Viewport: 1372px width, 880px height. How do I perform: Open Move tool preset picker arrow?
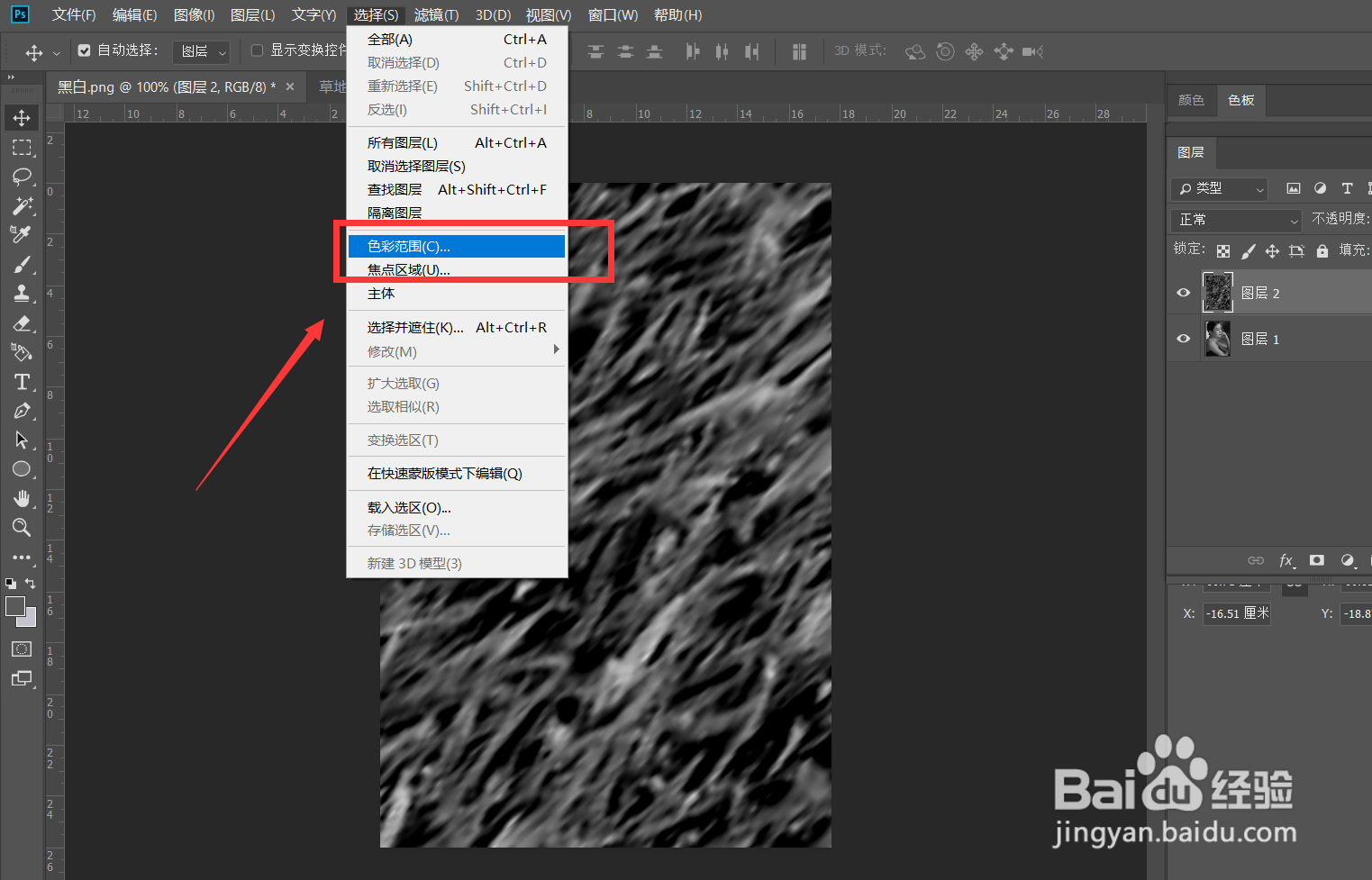coord(56,52)
